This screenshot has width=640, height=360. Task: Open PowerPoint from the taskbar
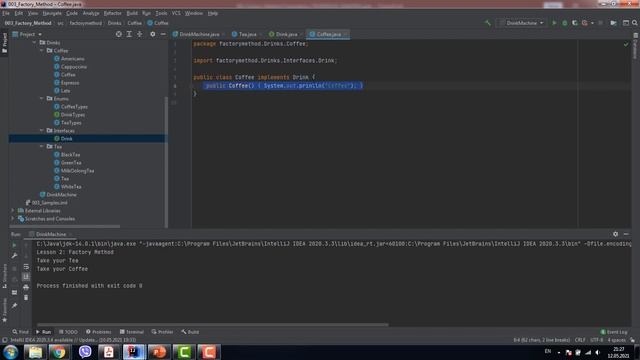[x=159, y=352]
